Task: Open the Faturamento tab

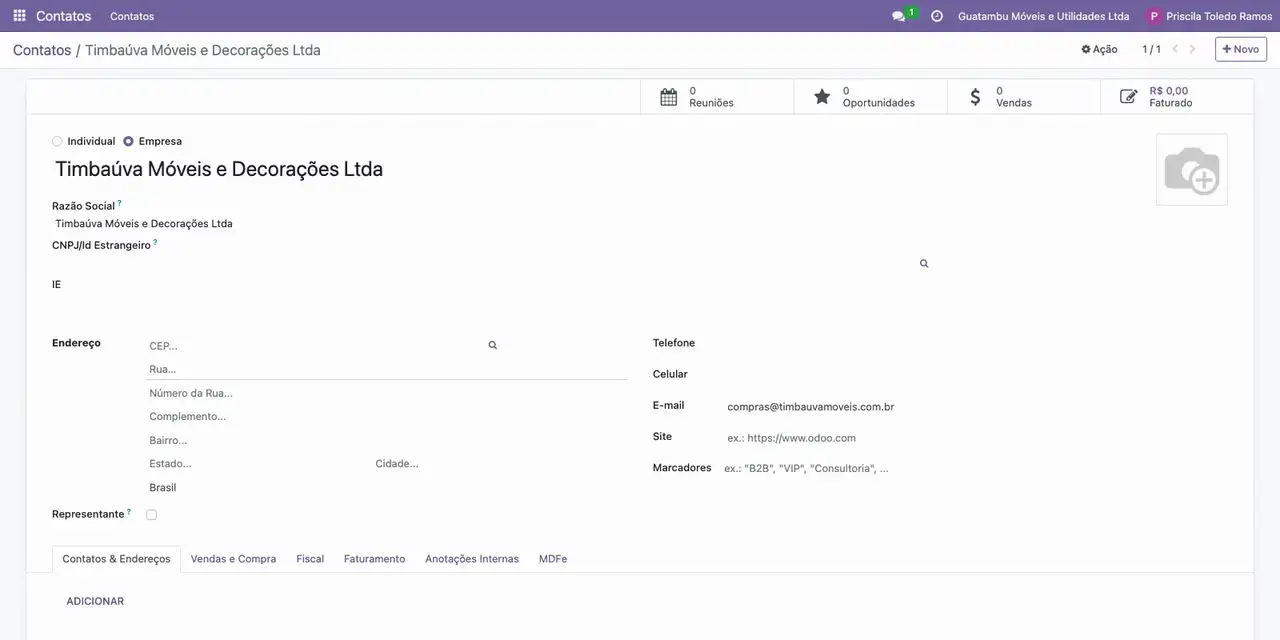Action: coord(374,559)
